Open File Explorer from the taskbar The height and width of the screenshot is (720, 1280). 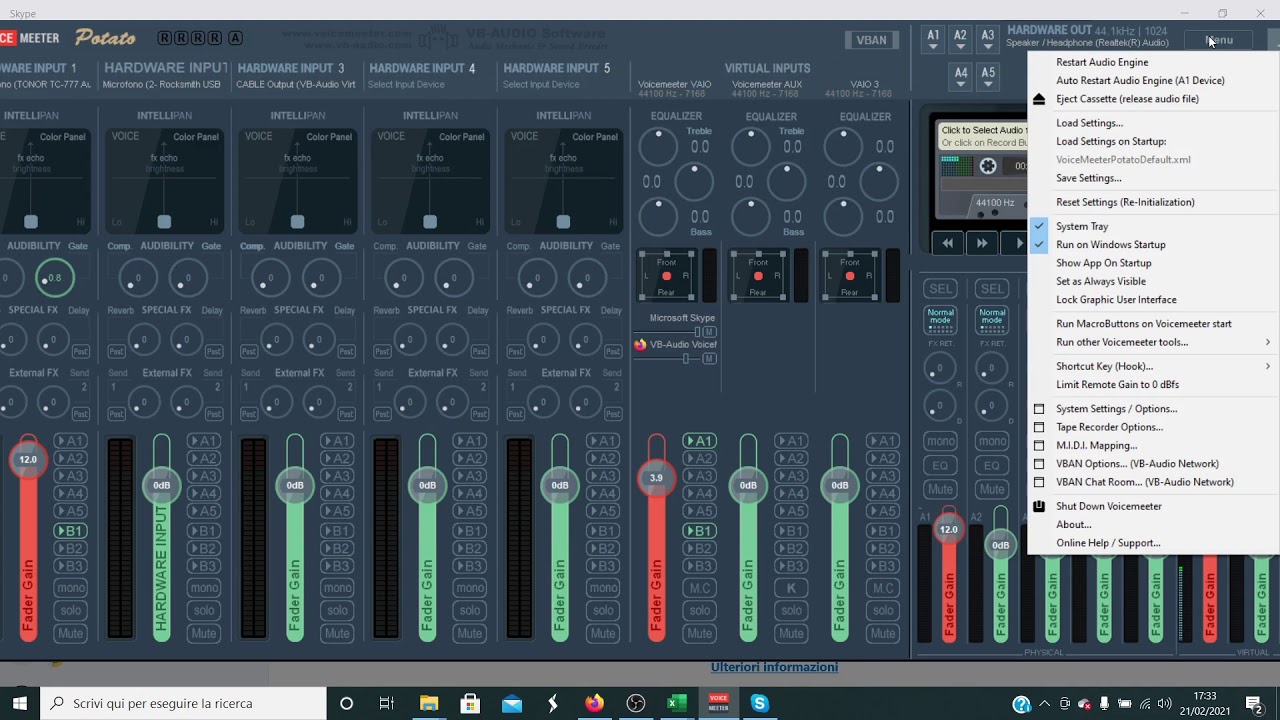428,703
